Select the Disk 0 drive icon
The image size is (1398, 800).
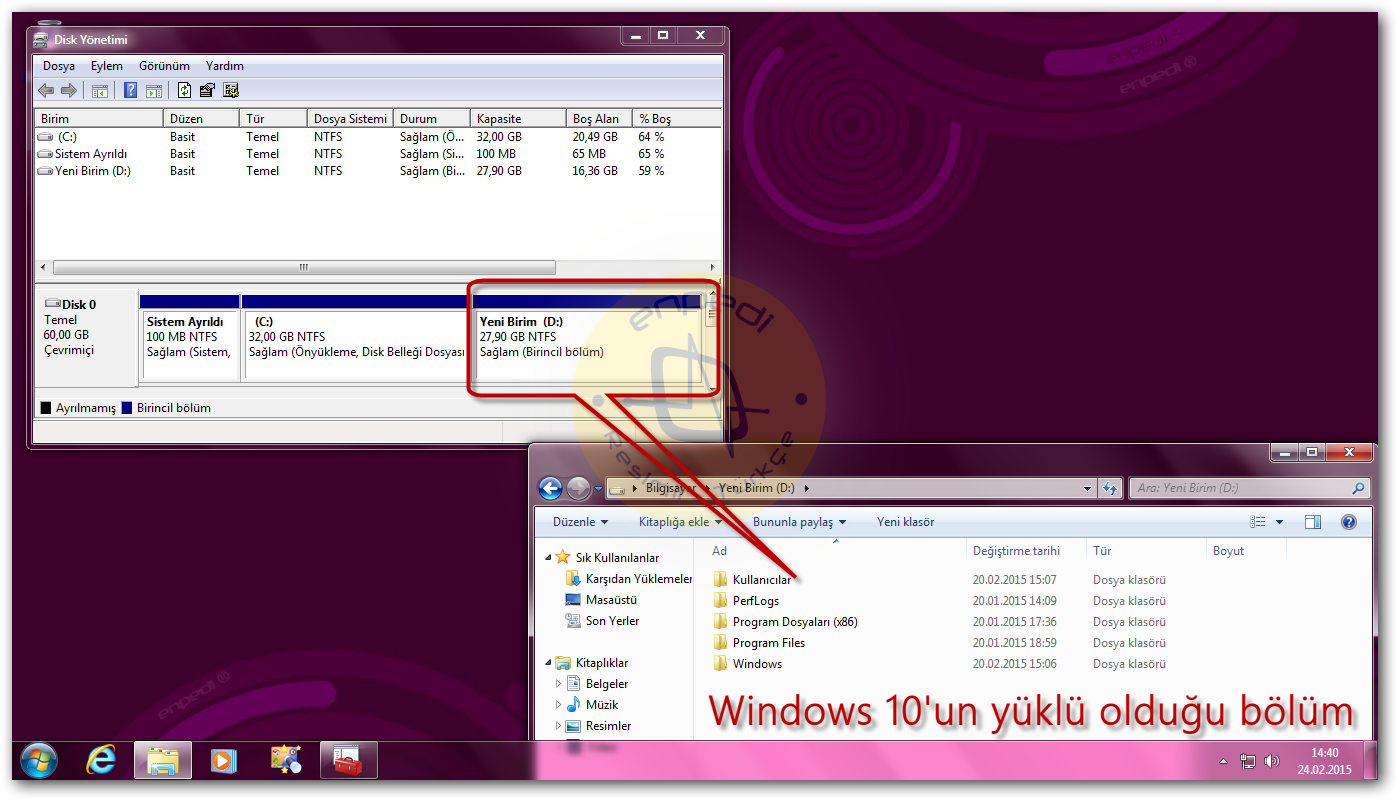point(53,304)
